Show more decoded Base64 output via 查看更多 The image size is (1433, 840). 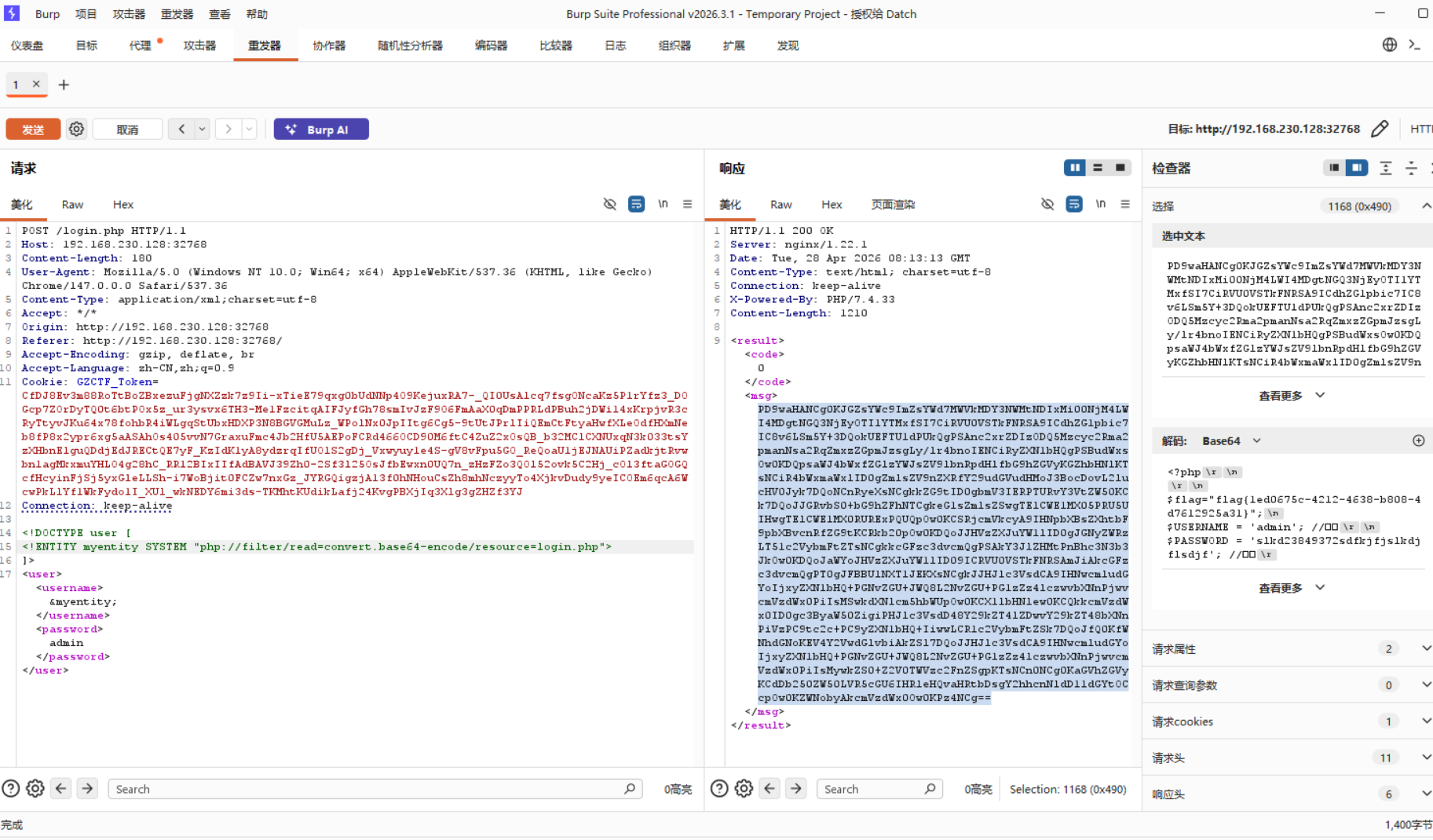(1291, 588)
